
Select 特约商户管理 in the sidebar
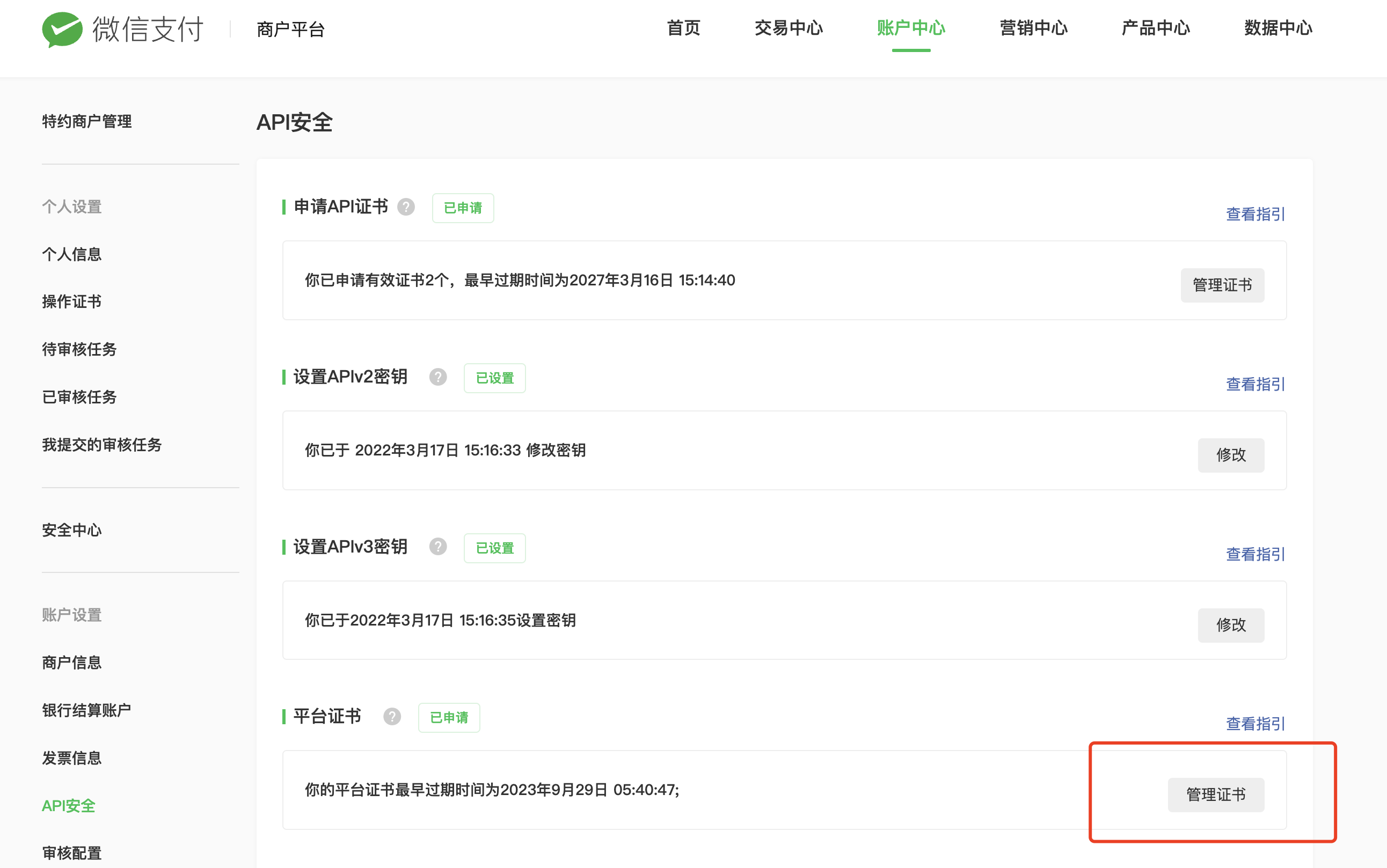coord(87,121)
